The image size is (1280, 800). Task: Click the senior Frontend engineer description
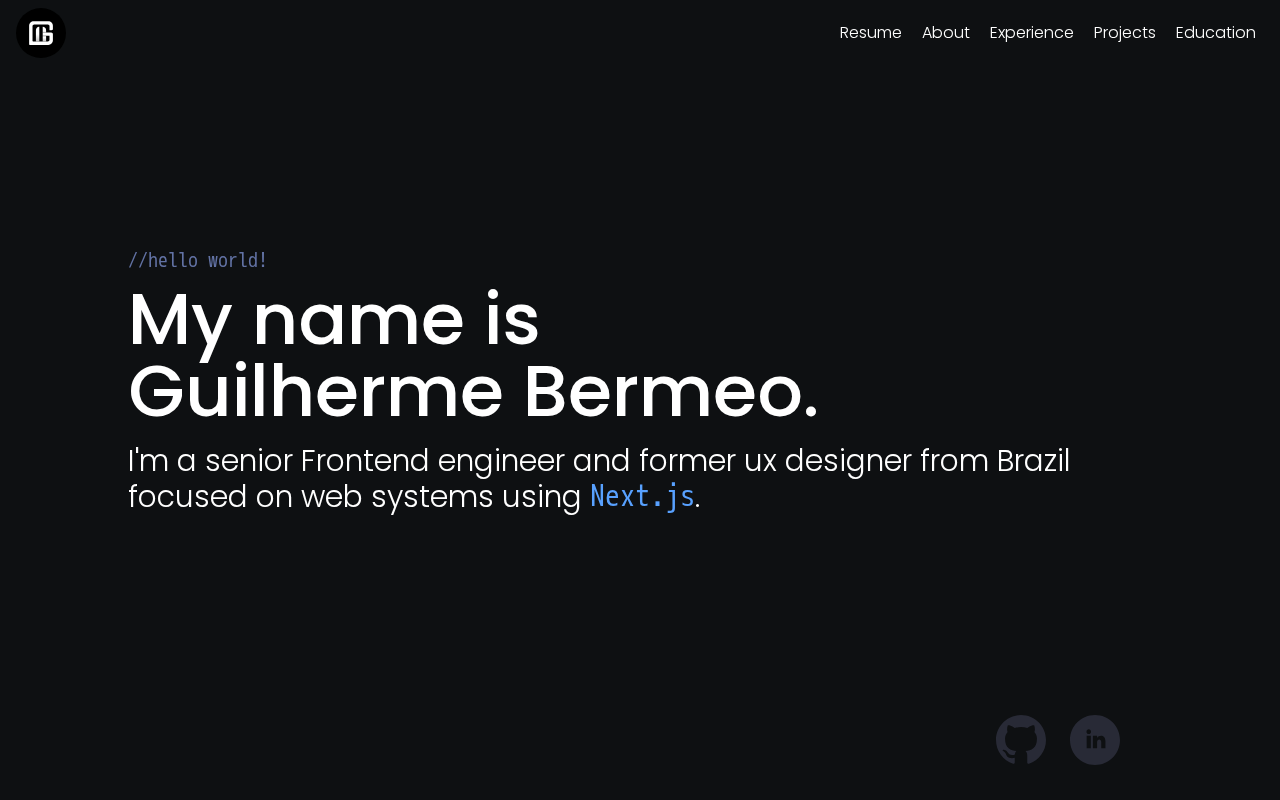click(x=599, y=479)
